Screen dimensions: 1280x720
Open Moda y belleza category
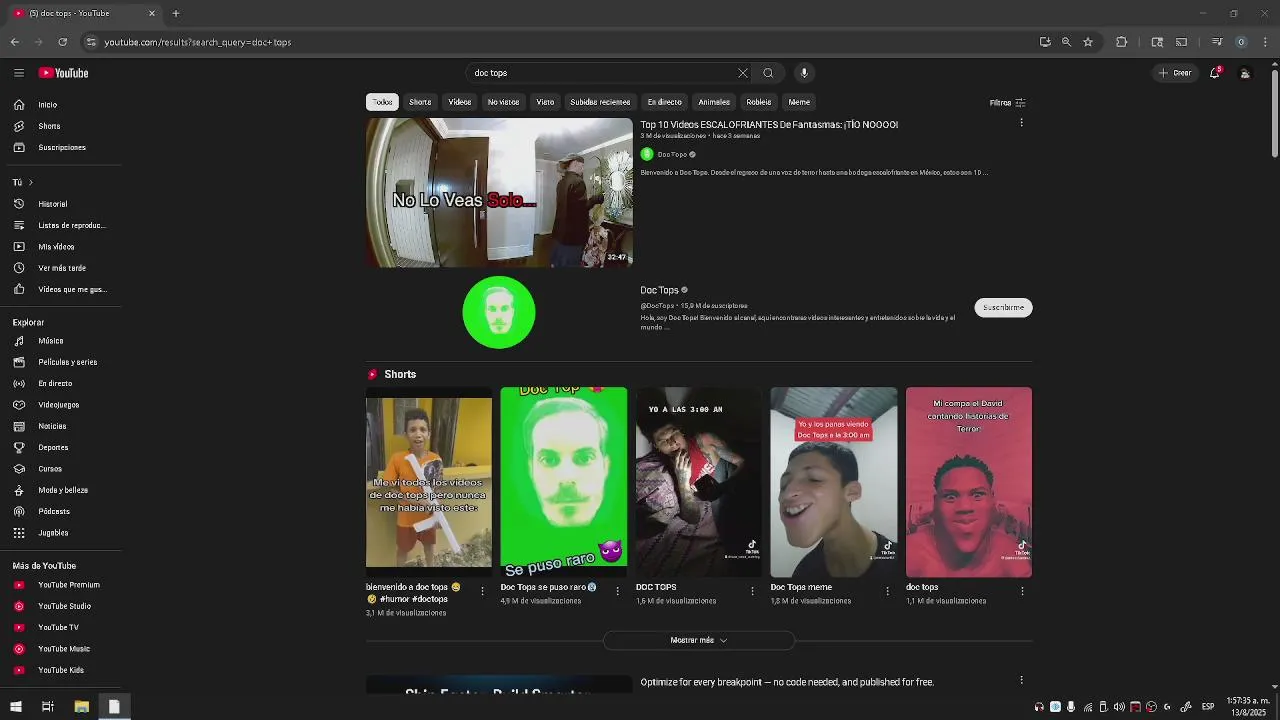click(66, 490)
